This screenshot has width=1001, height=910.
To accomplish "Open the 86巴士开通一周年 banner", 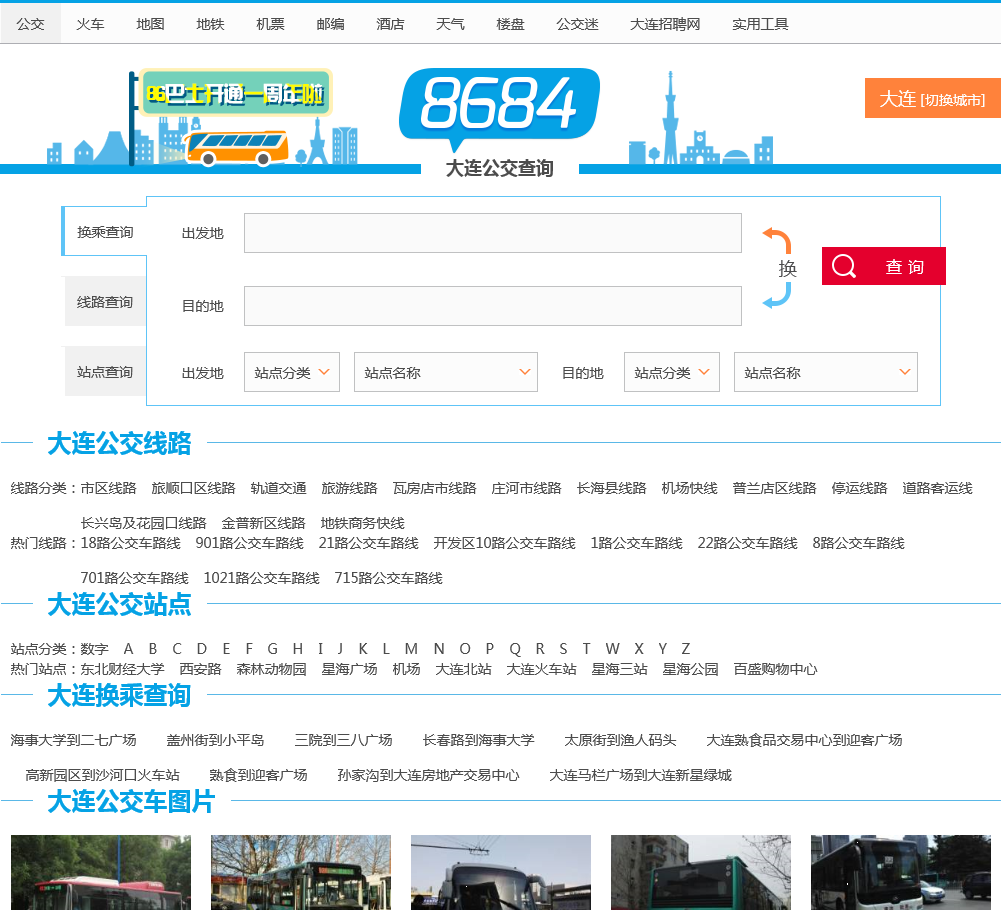I will 235,93.
